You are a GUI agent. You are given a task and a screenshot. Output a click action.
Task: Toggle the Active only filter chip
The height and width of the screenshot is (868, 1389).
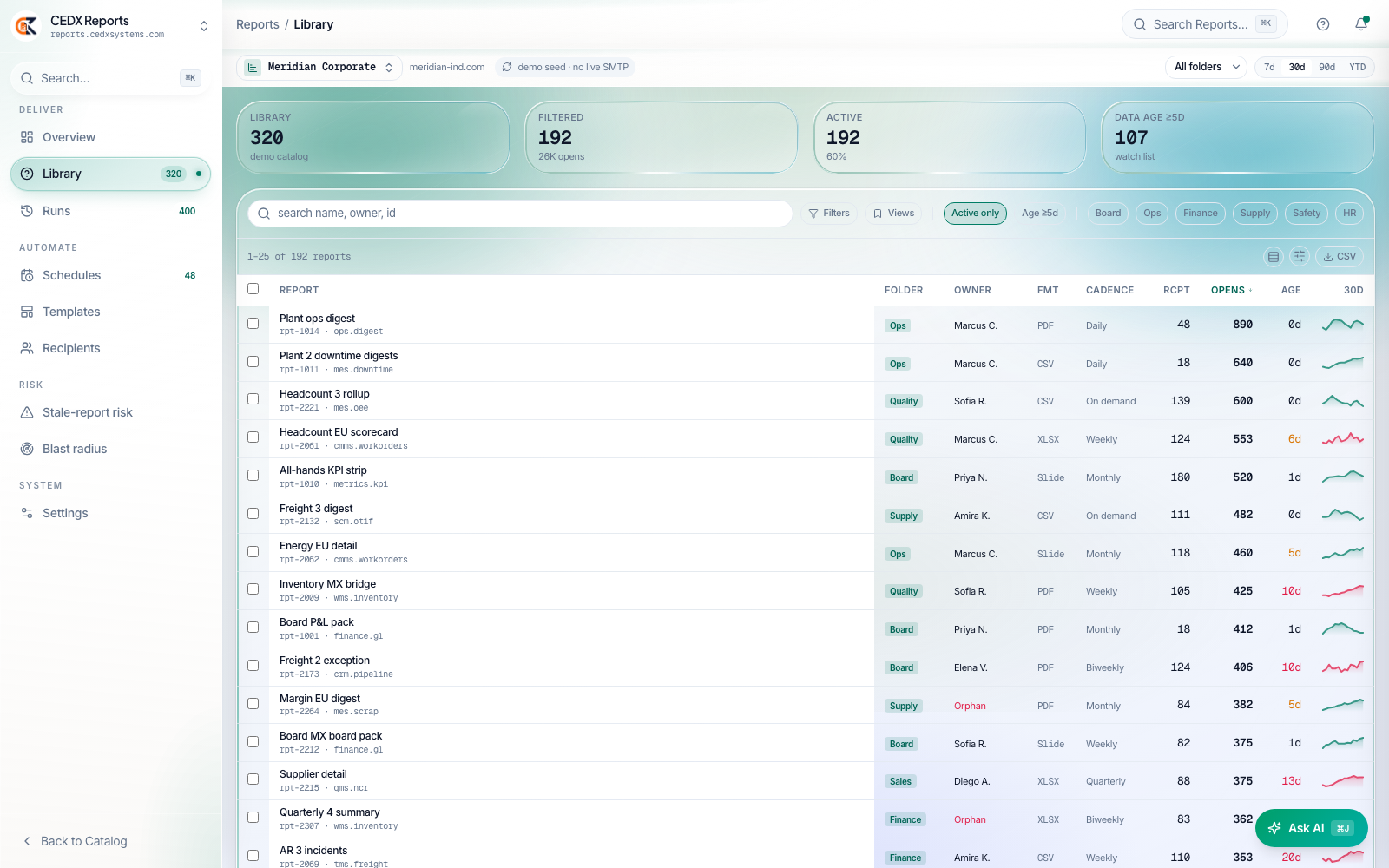(x=975, y=213)
